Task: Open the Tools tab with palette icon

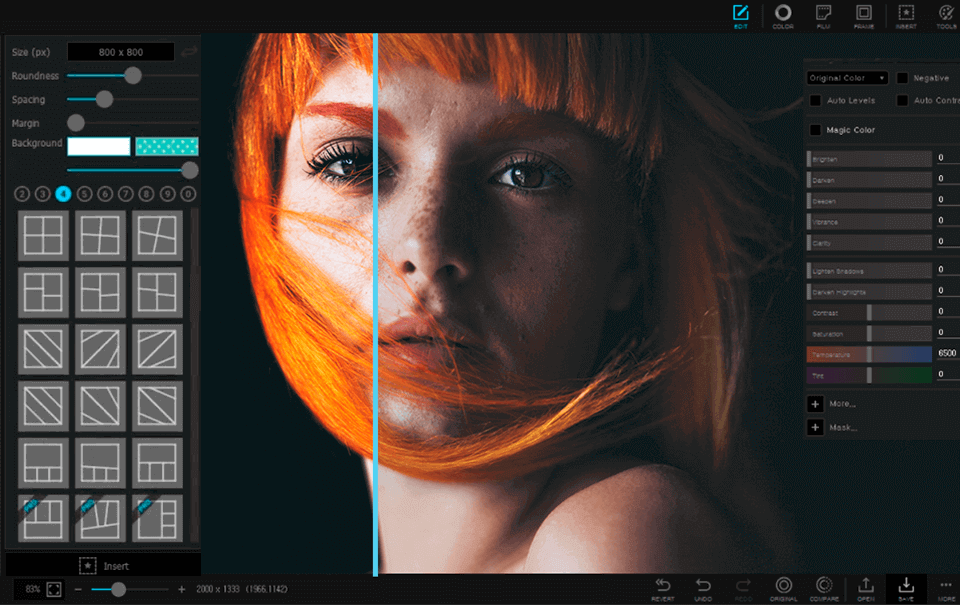Action: click(947, 16)
